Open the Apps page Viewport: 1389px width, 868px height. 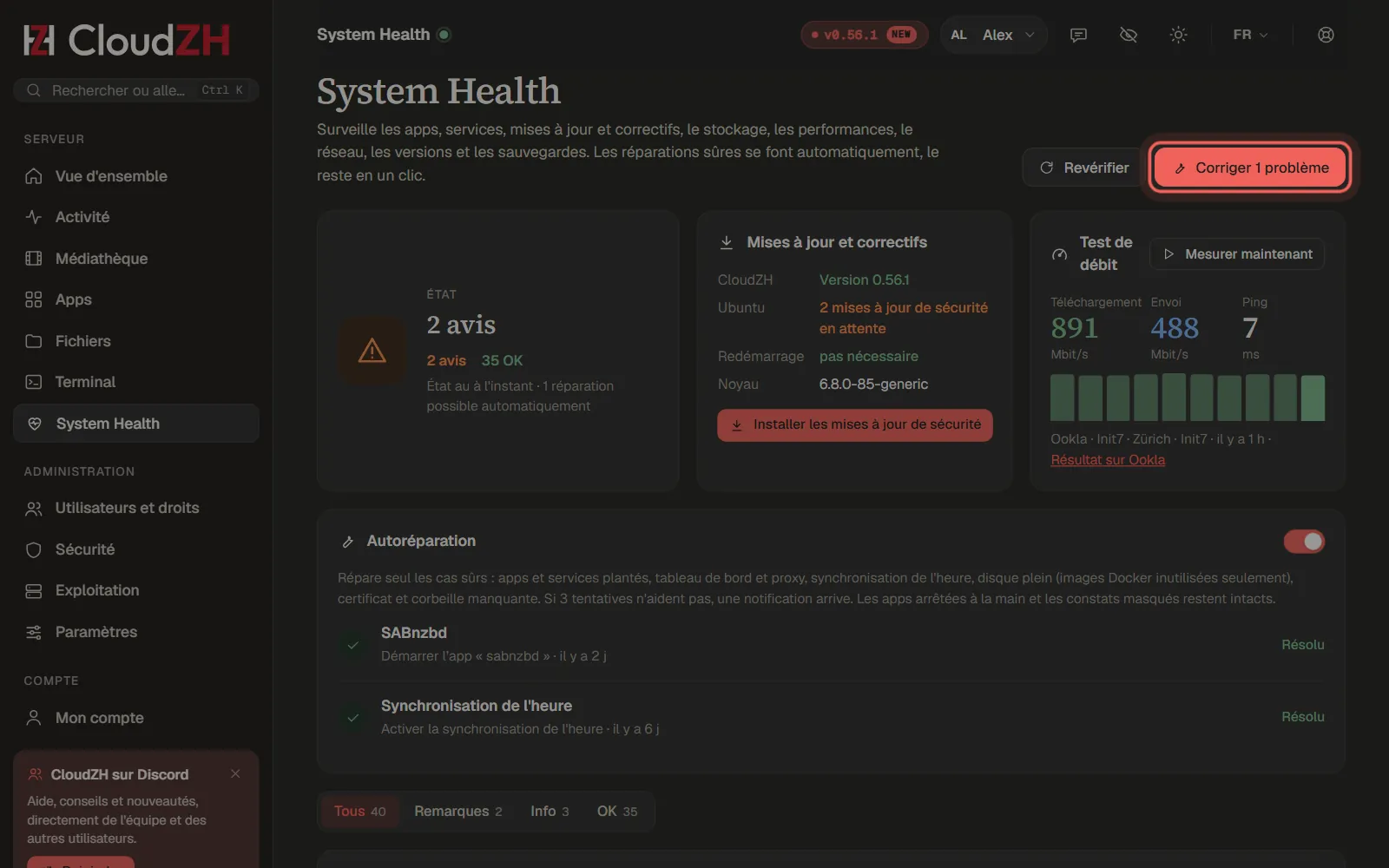[x=136, y=299]
